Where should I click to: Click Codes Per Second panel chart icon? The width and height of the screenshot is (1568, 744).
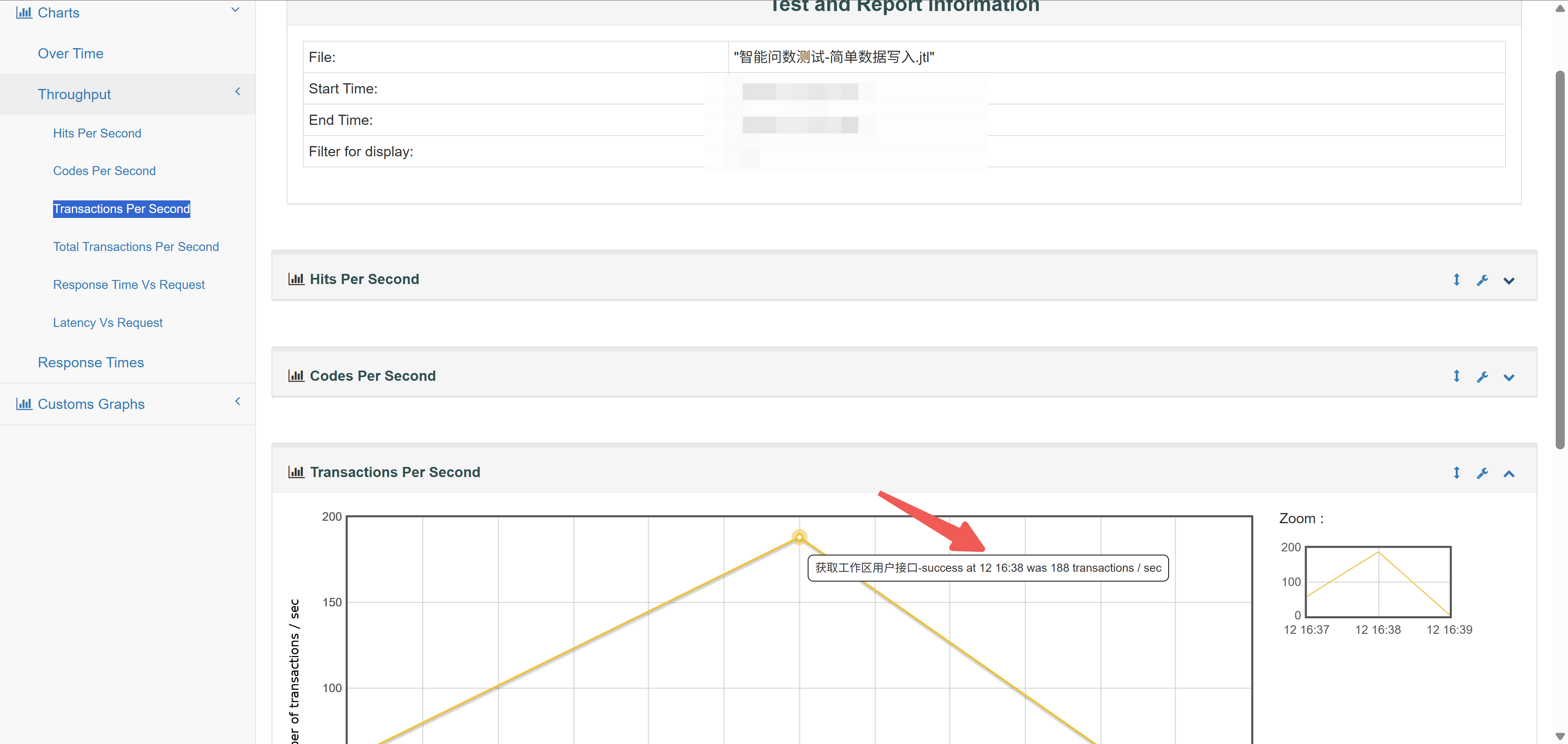click(x=296, y=375)
